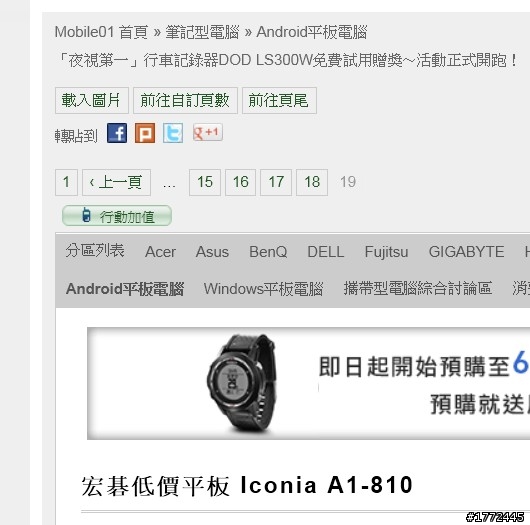Select the GIGABYTE forum section

466,252
